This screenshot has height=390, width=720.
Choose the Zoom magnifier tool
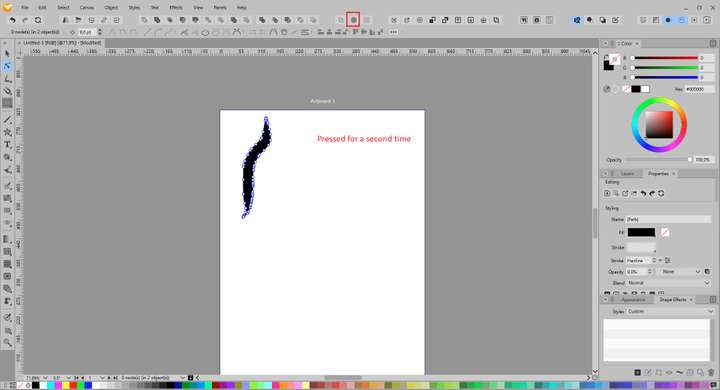[x=7, y=343]
